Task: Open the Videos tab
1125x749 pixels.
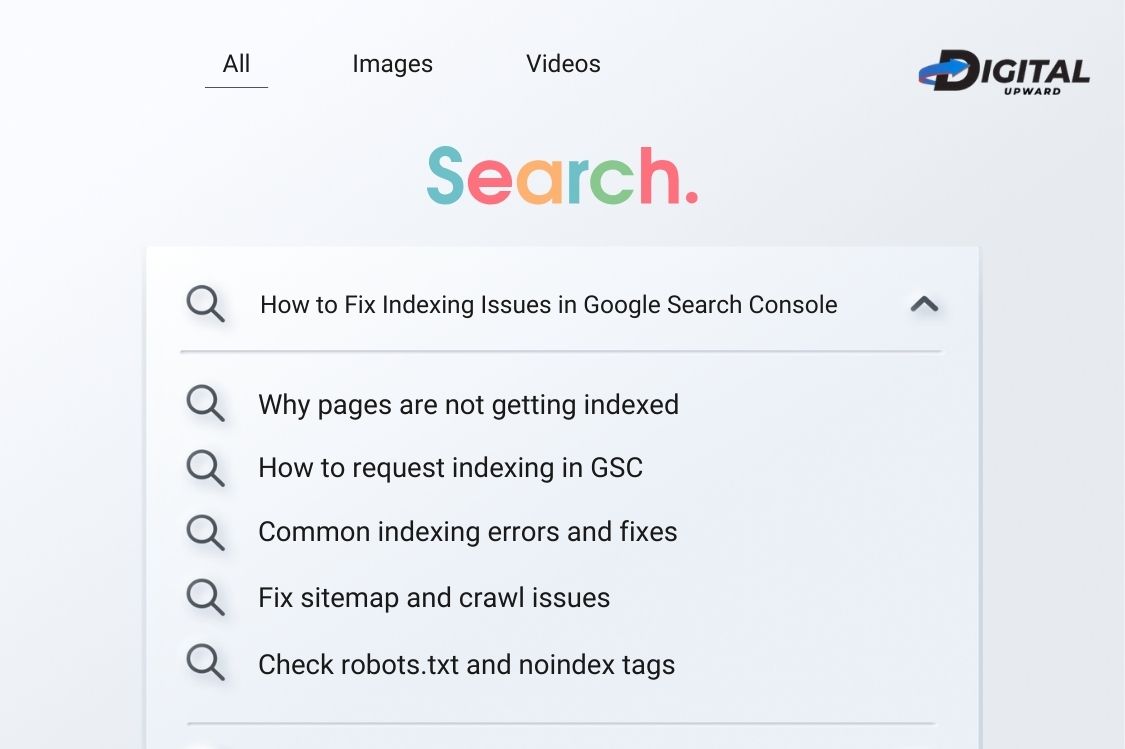Action: 563,63
